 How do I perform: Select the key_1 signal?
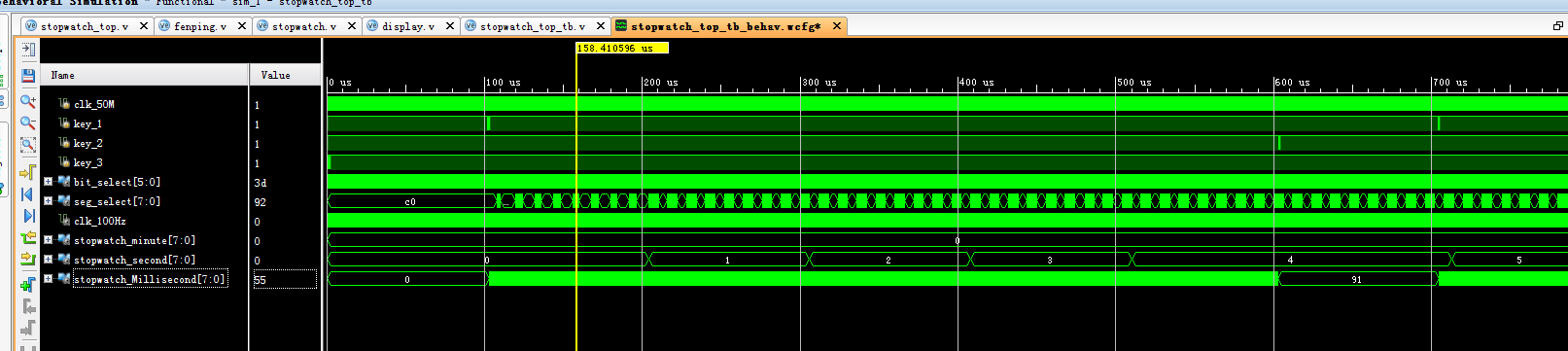point(87,123)
